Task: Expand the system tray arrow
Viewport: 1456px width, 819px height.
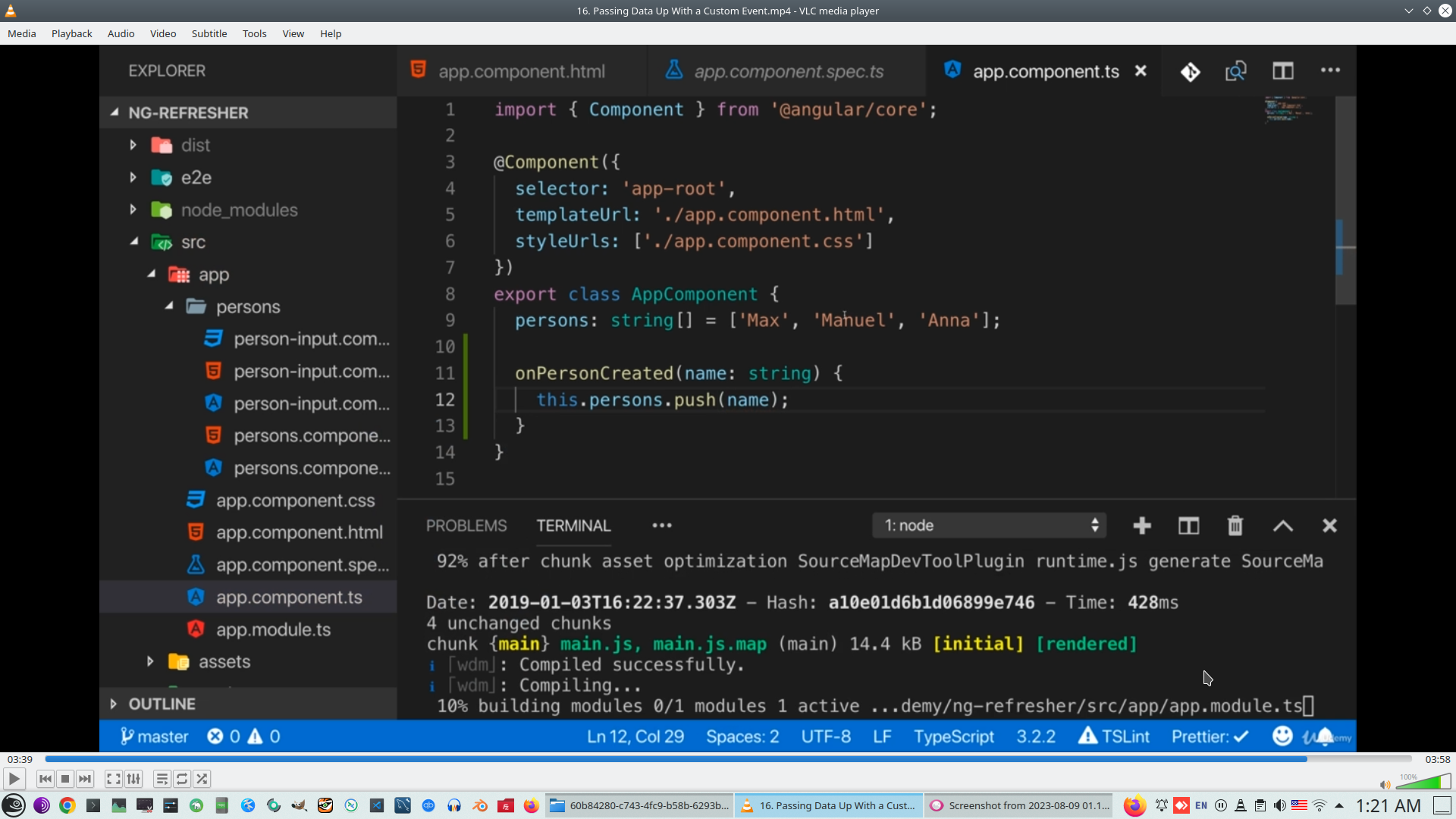Action: [1339, 805]
